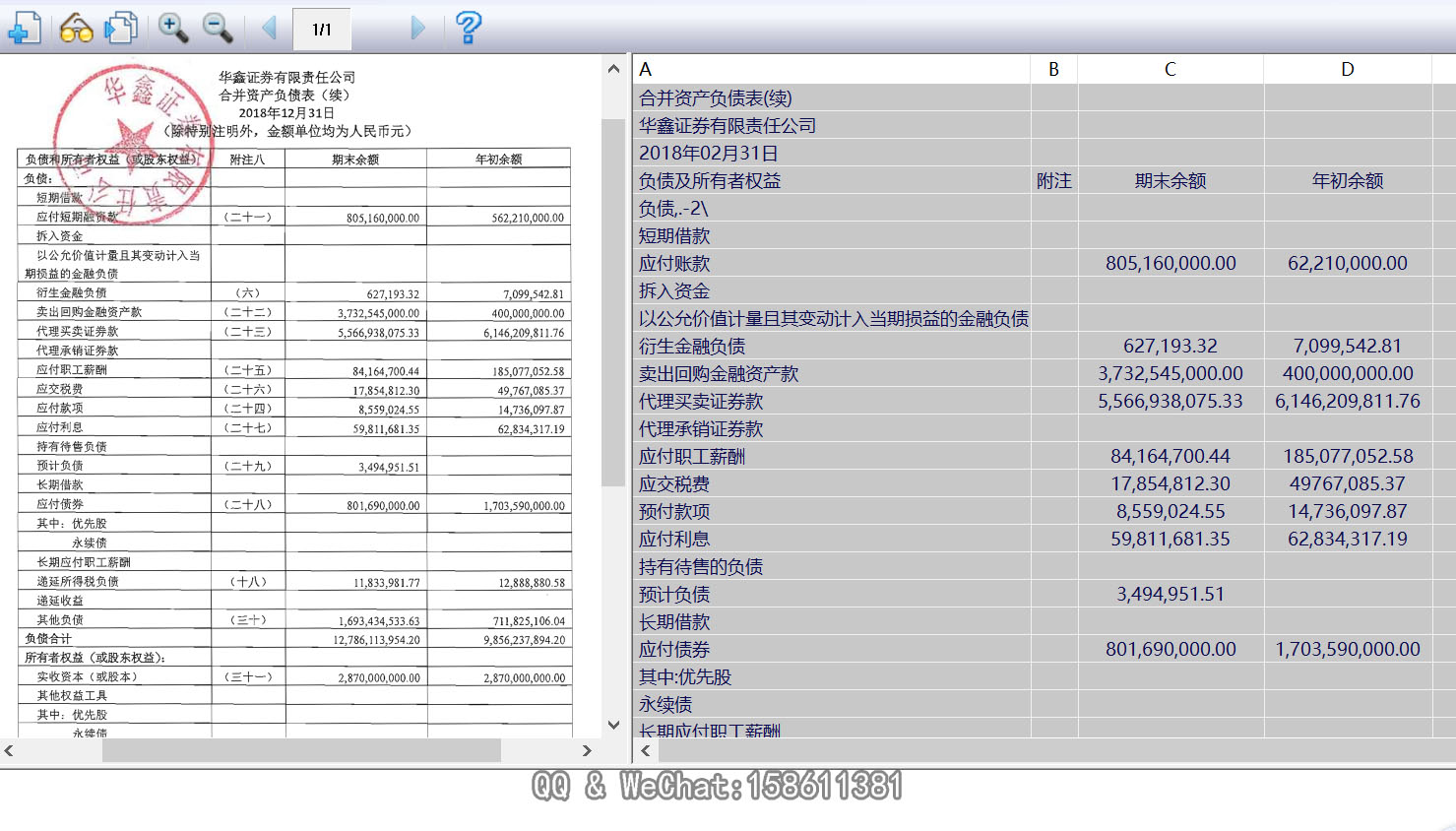The height and width of the screenshot is (831, 1456).
Task: Select the spreadsheet cell '卖出回购金融资产款'
Action: [833, 373]
